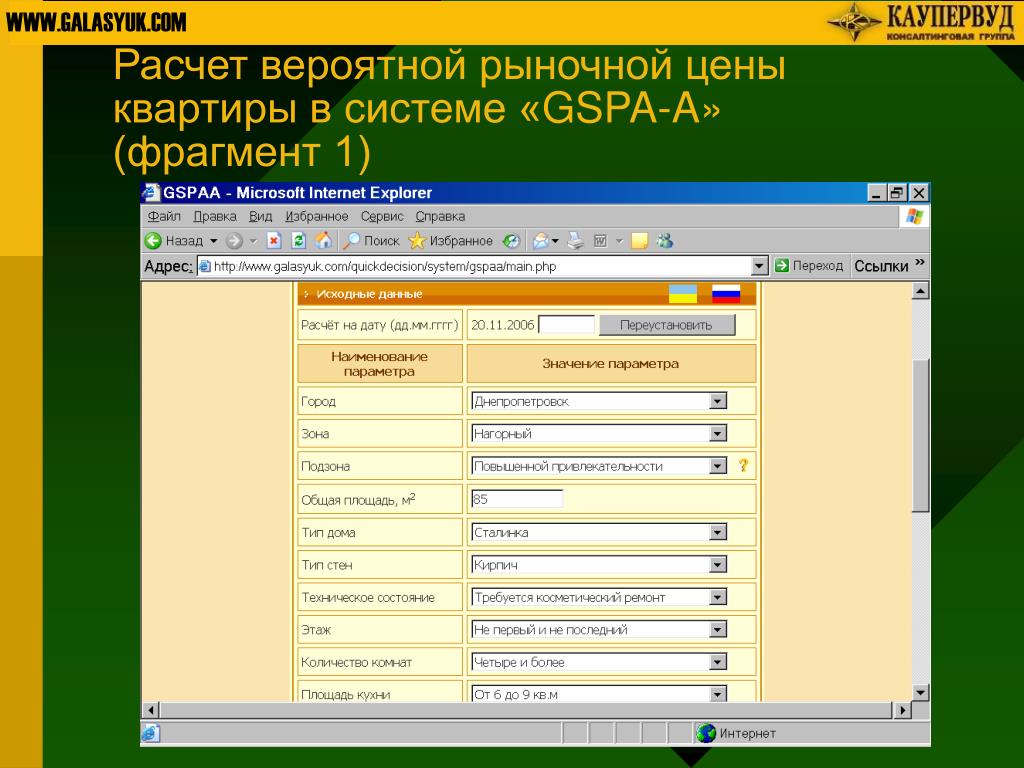Viewport: 1024px width, 768px height.
Task: Open the Файл menu
Action: [164, 216]
